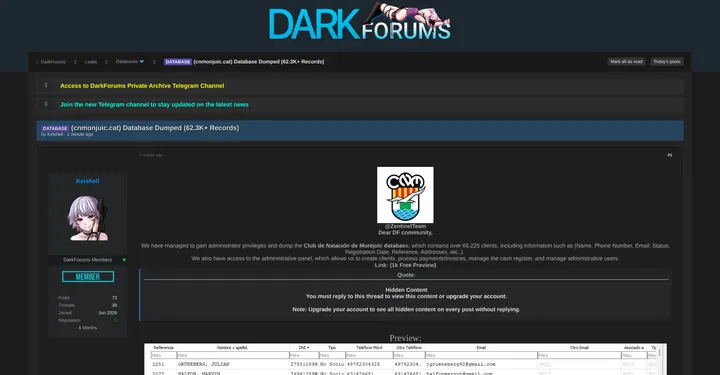Click the Link: (1k Free Preview) text
Screen dimensions: 720x375
click(405, 265)
